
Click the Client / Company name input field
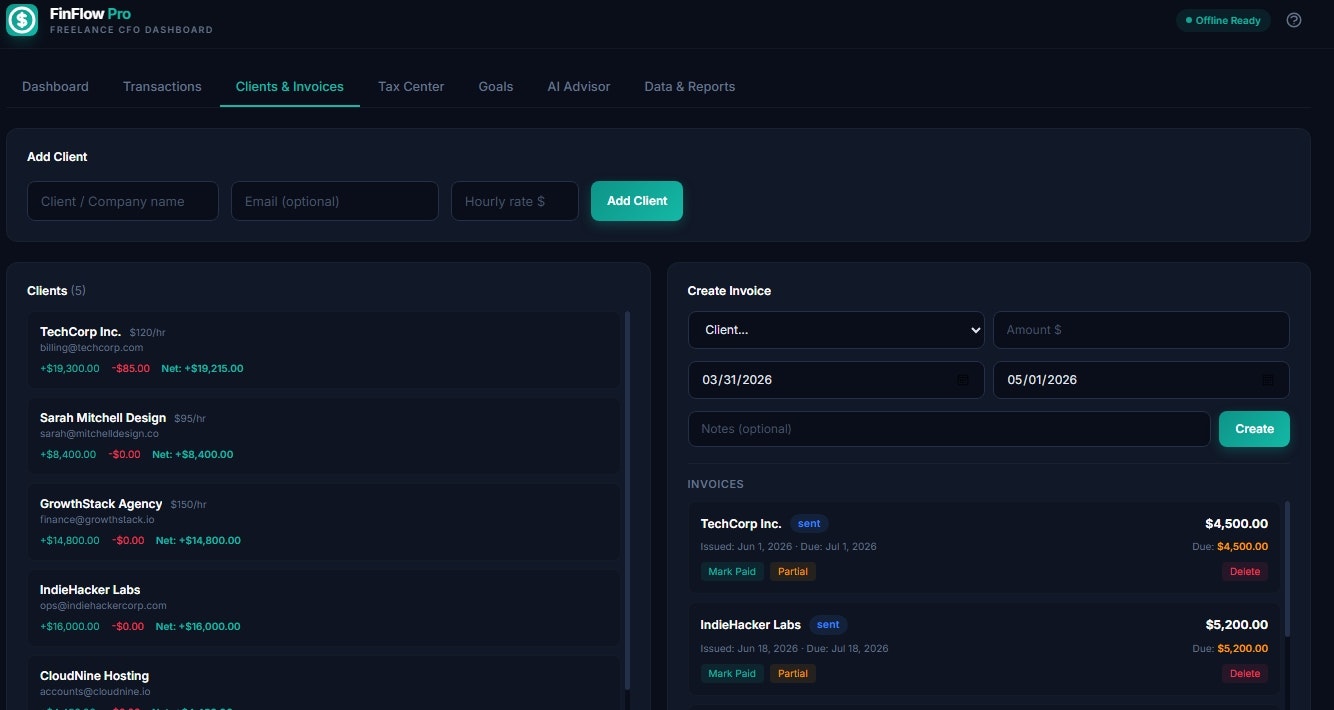tap(122, 201)
